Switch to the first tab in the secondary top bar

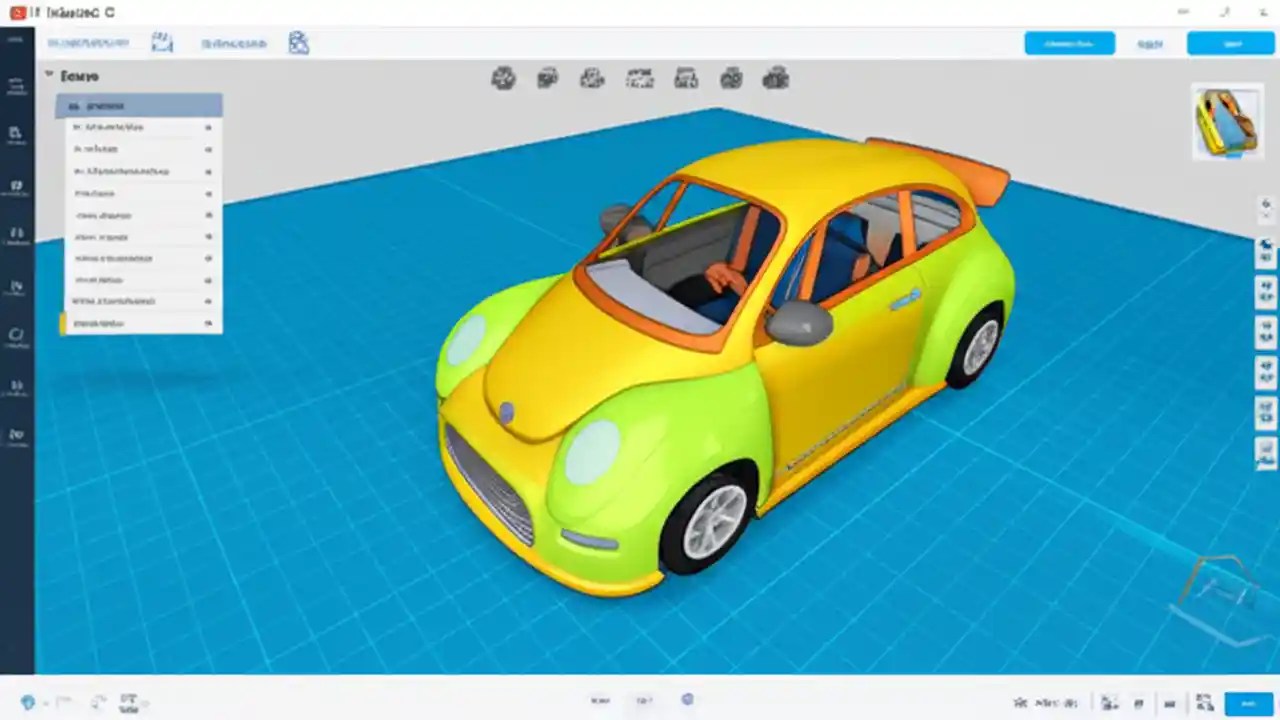[90, 42]
